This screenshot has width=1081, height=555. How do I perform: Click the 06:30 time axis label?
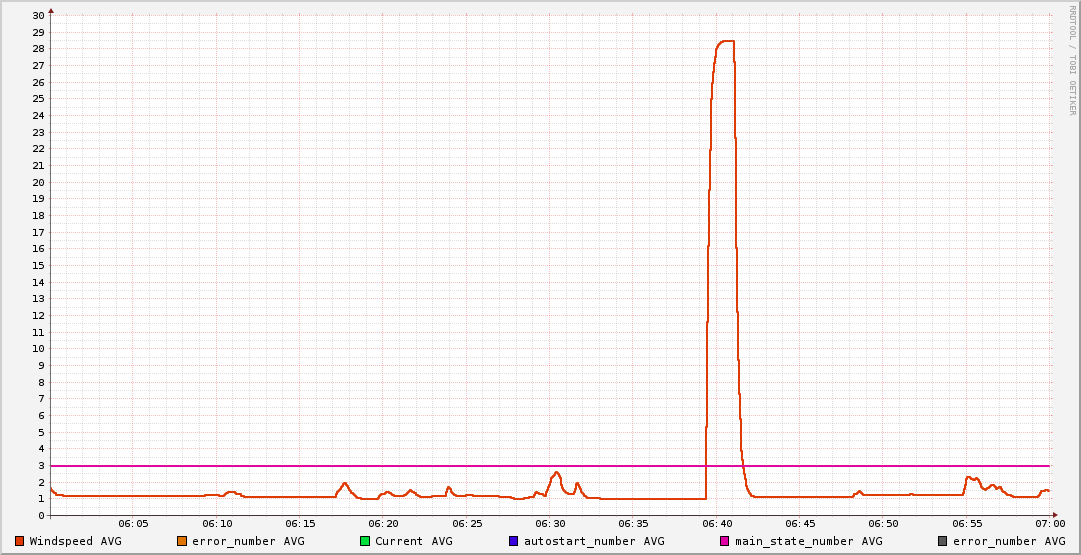point(550,523)
